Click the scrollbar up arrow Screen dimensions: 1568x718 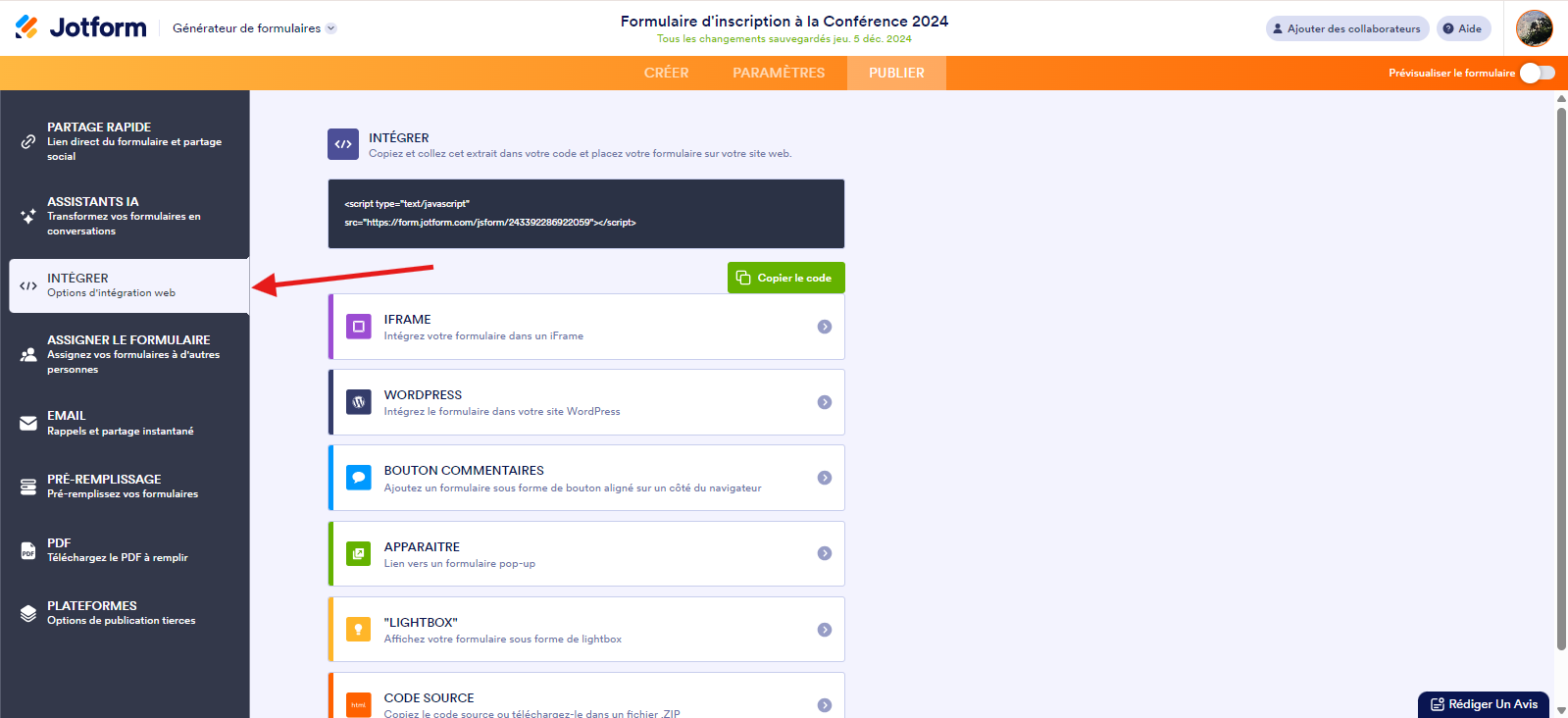point(1561,97)
